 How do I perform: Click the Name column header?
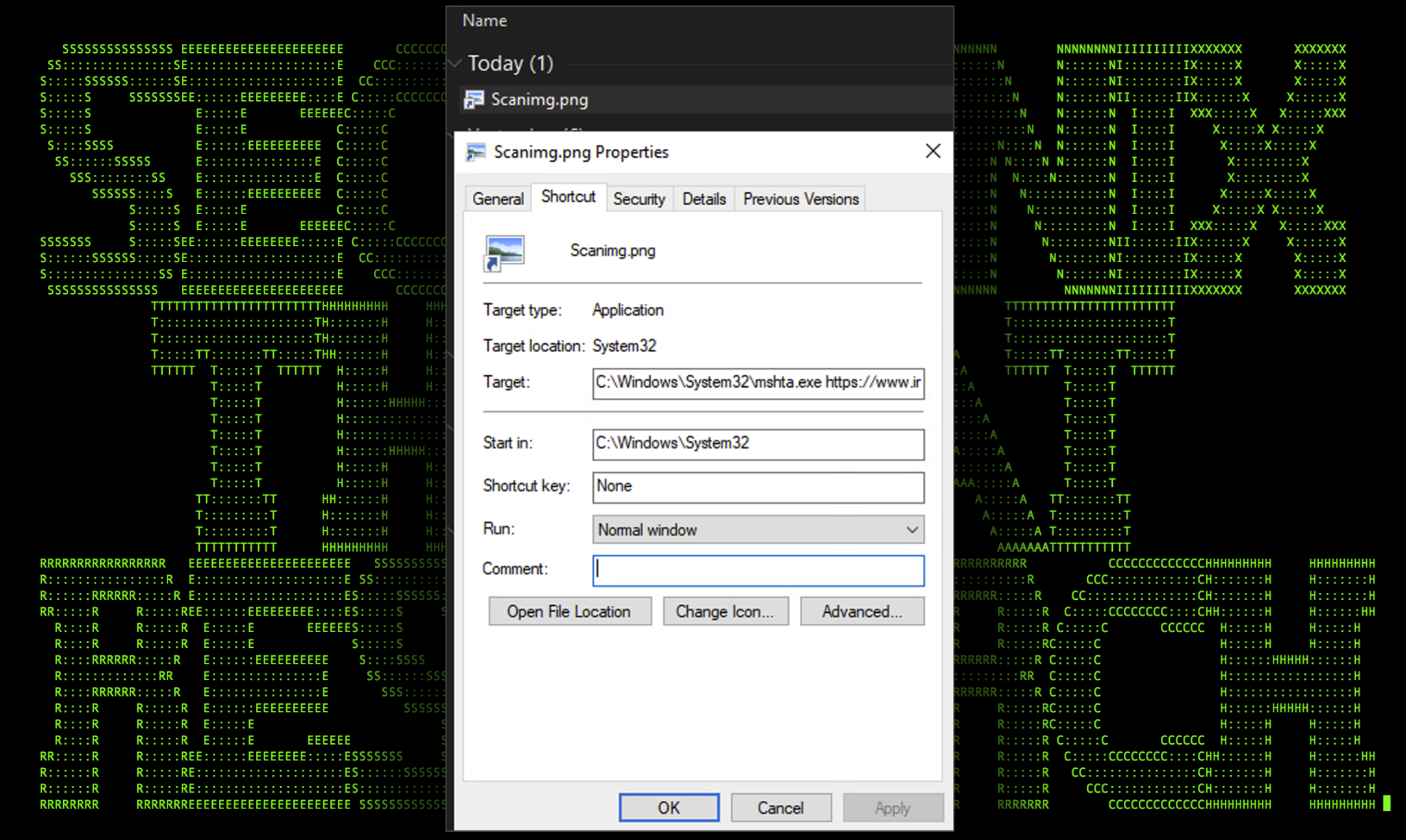pos(485,21)
